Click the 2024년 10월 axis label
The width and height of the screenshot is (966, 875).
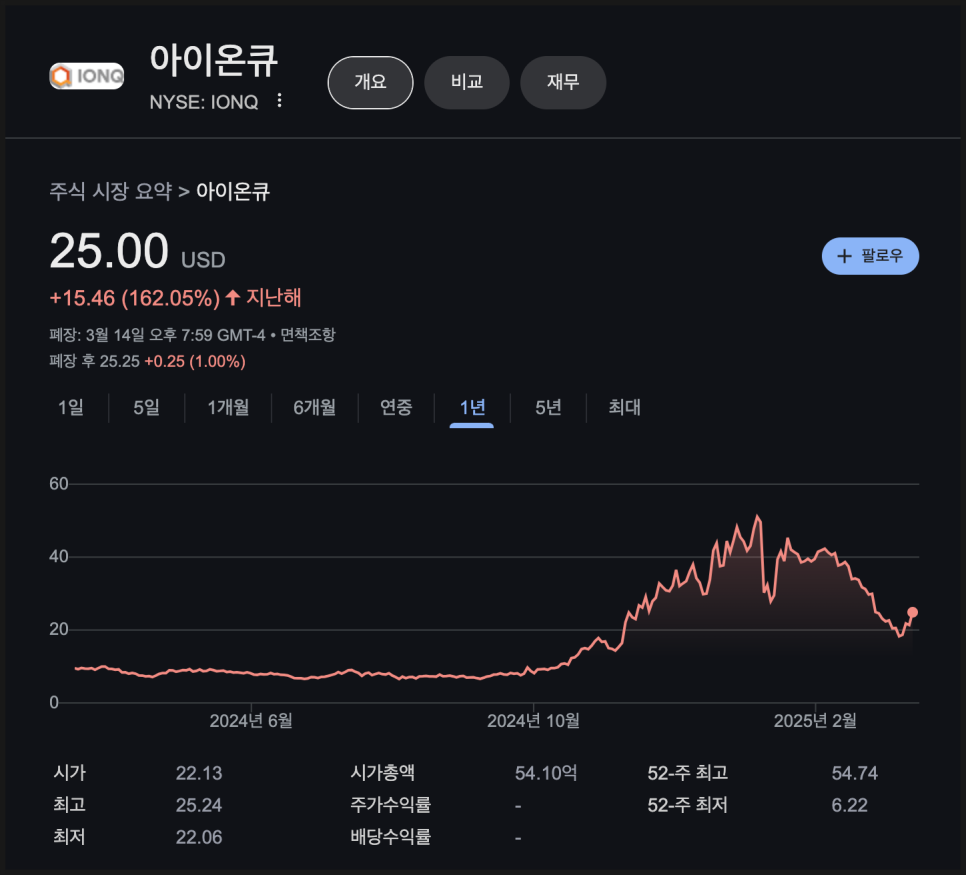[x=533, y=721]
